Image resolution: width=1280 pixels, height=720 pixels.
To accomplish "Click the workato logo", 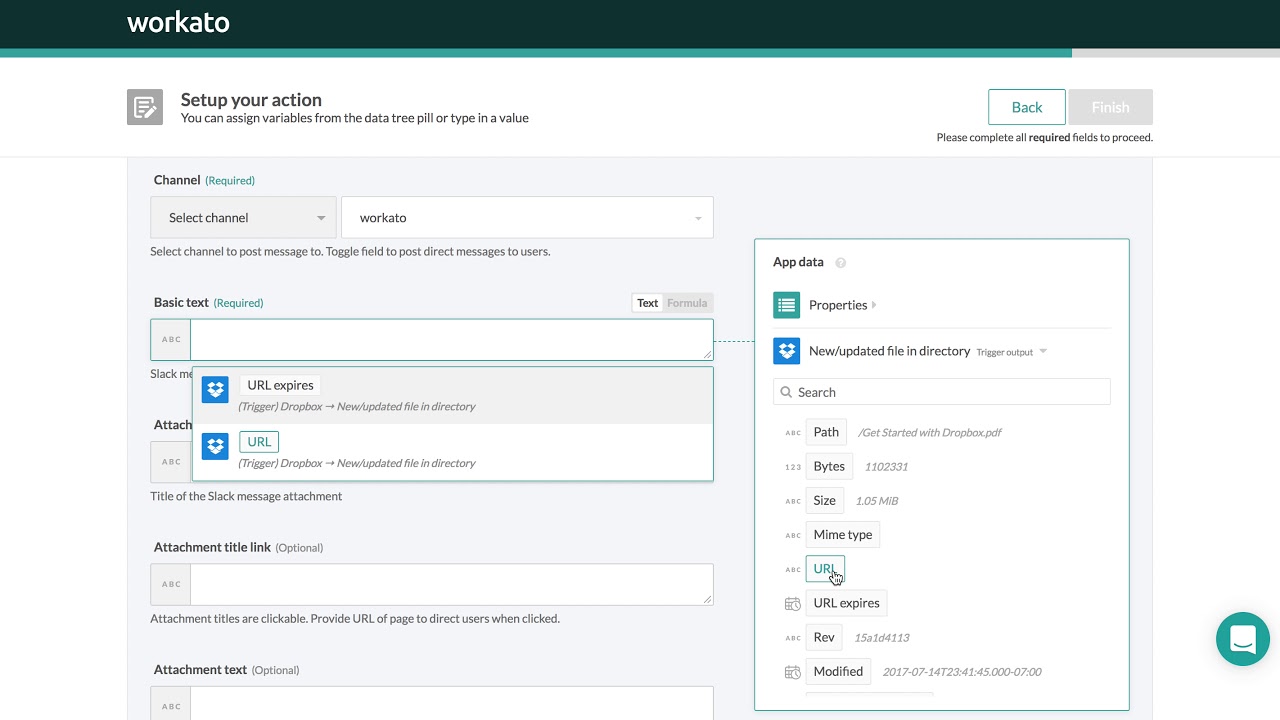I will tap(178, 23).
